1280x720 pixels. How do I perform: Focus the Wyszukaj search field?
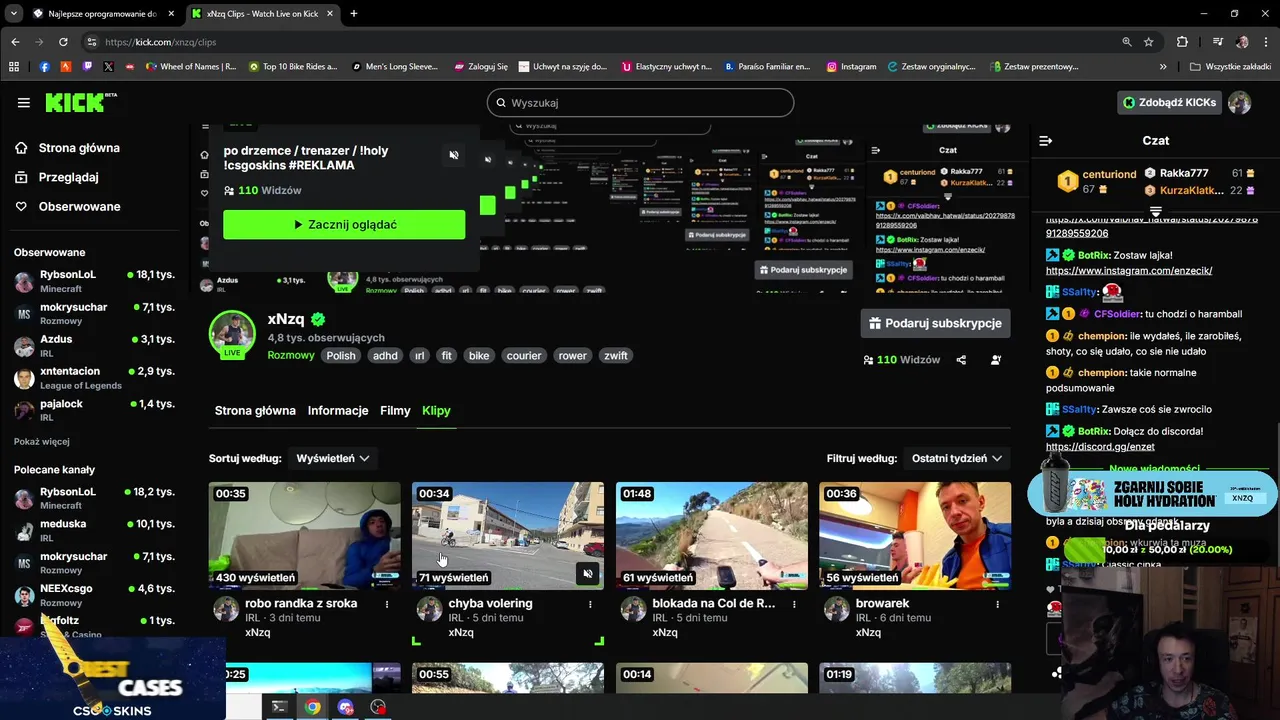pos(640,103)
